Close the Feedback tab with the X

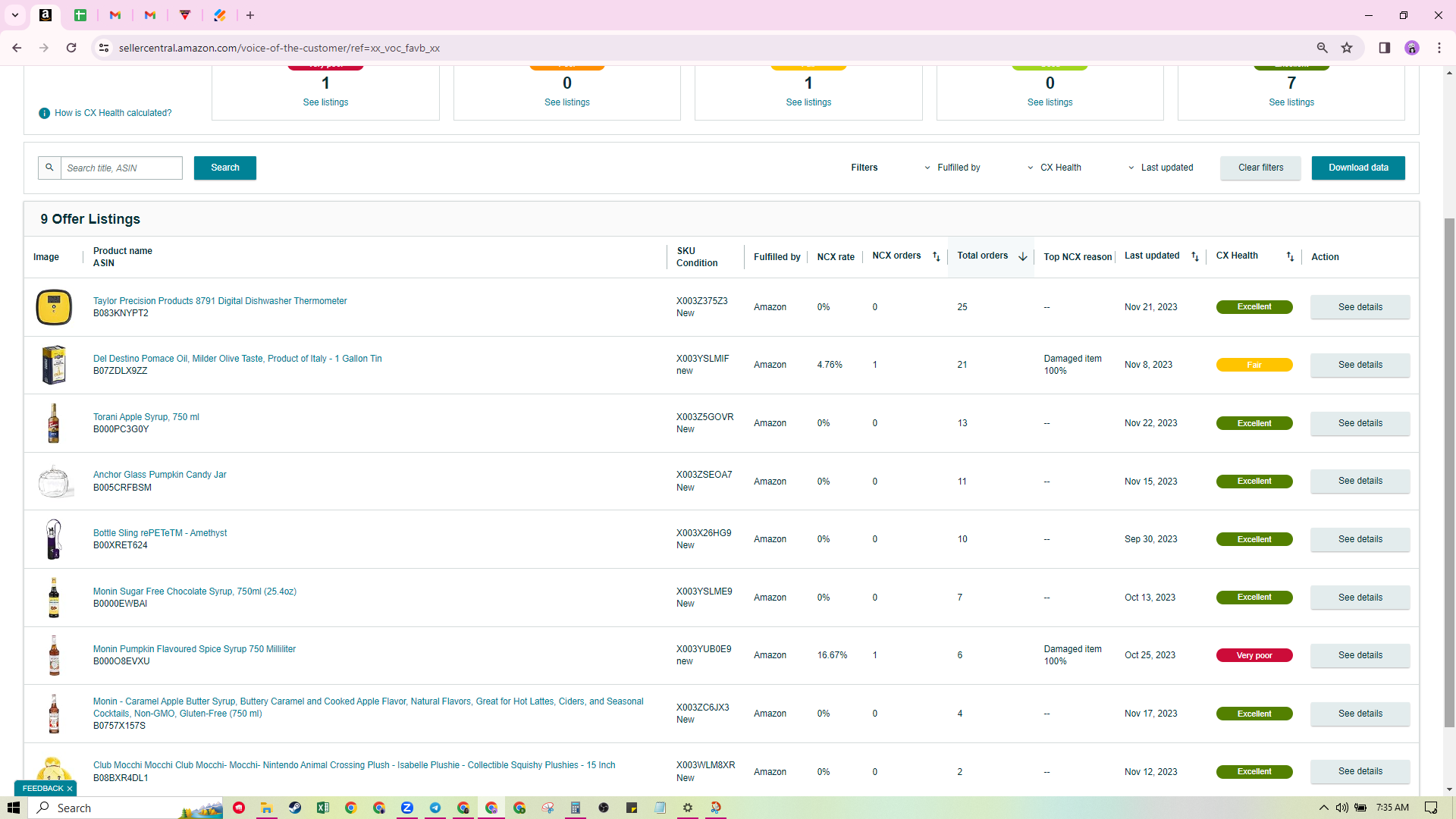(x=70, y=789)
